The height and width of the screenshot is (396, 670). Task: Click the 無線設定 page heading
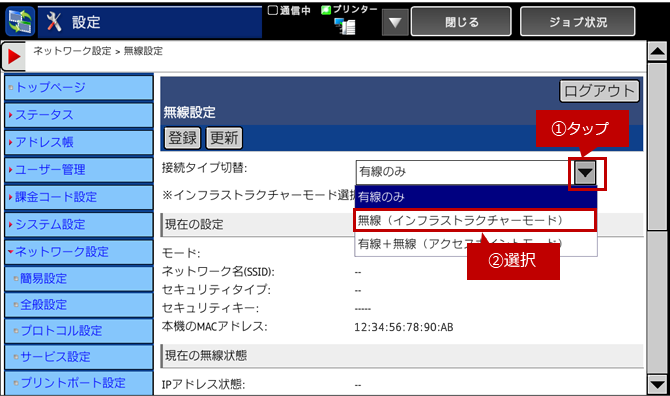point(189,113)
